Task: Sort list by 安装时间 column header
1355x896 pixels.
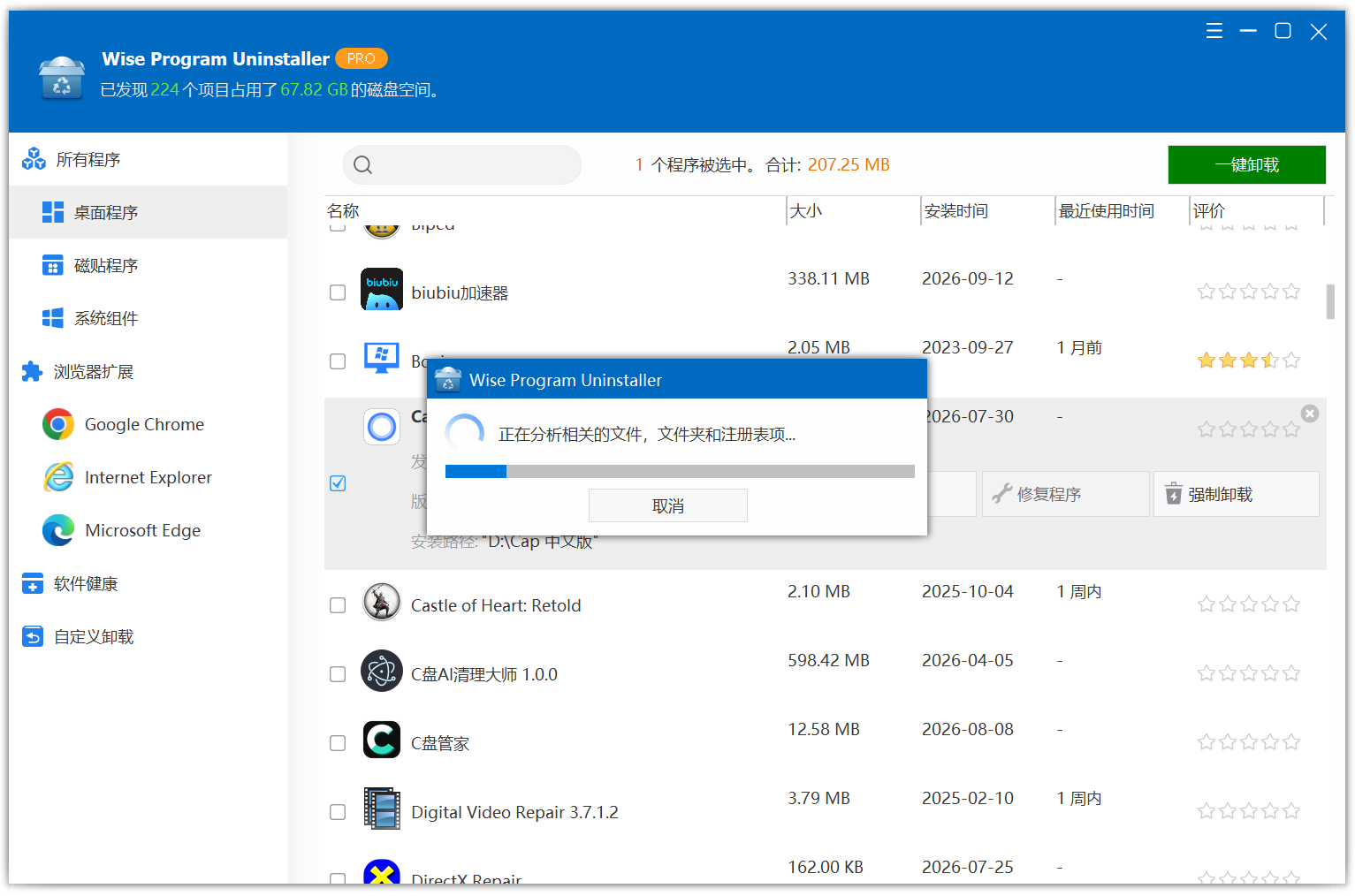Action: pos(987,210)
